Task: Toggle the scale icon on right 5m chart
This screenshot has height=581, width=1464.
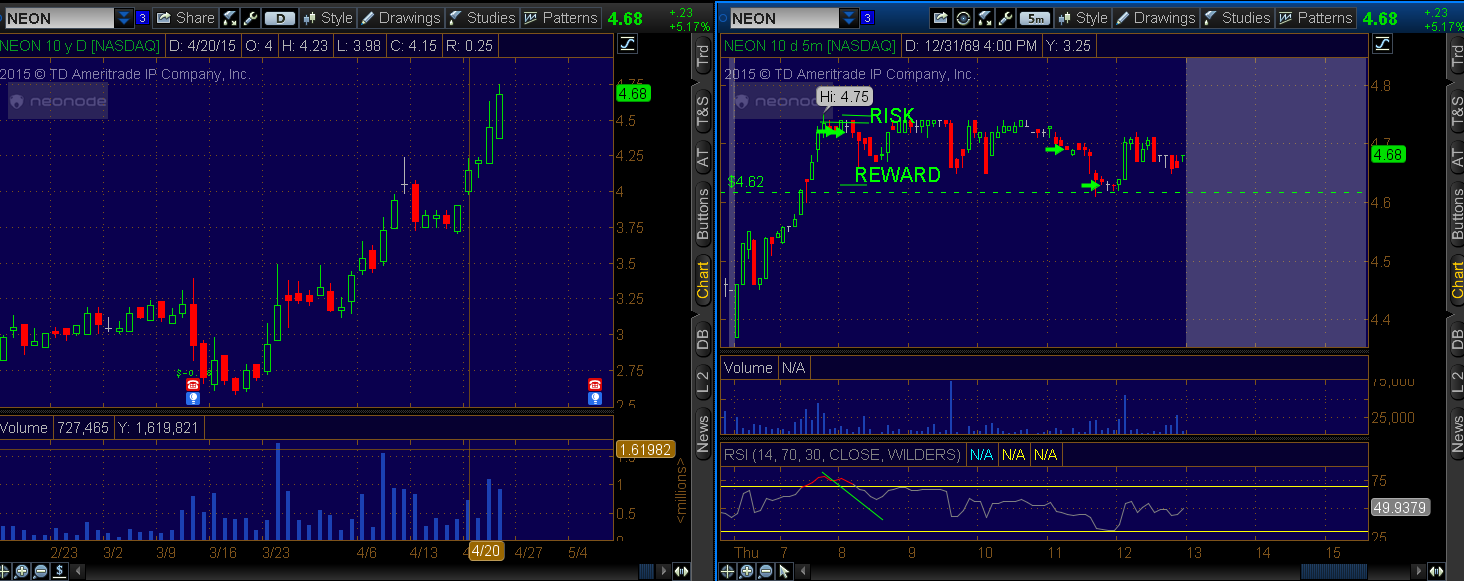Action: pos(1384,43)
